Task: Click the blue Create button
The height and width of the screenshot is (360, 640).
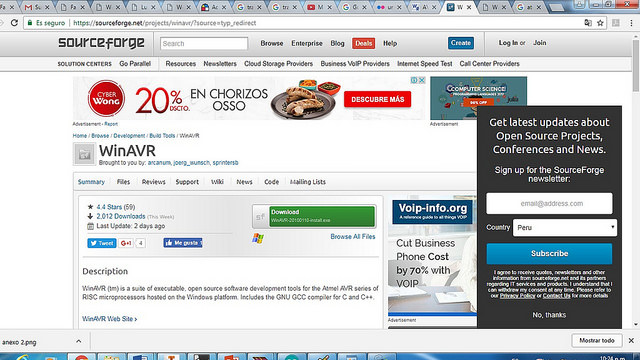Action: pyautogui.click(x=461, y=43)
